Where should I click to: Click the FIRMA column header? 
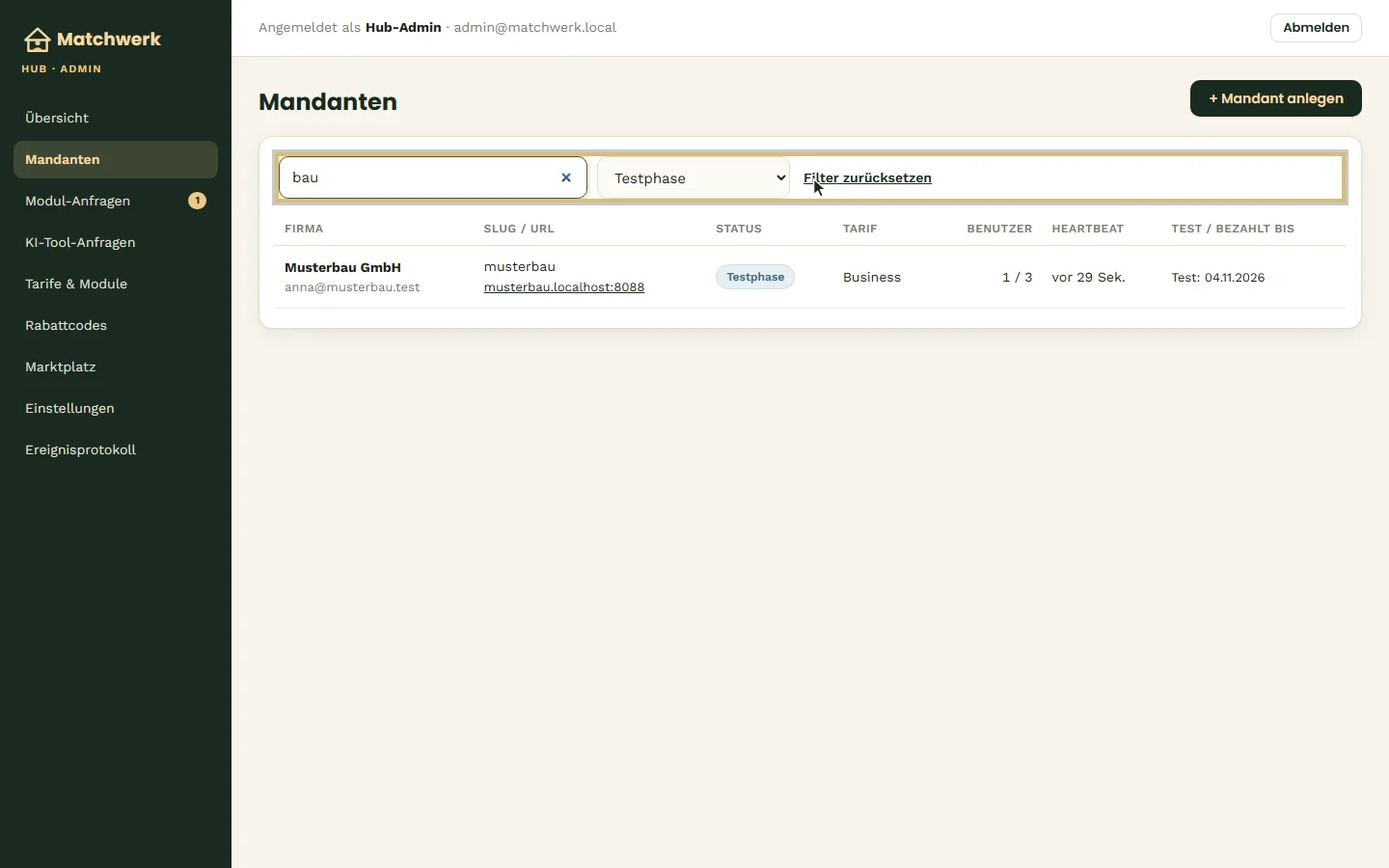[304, 229]
